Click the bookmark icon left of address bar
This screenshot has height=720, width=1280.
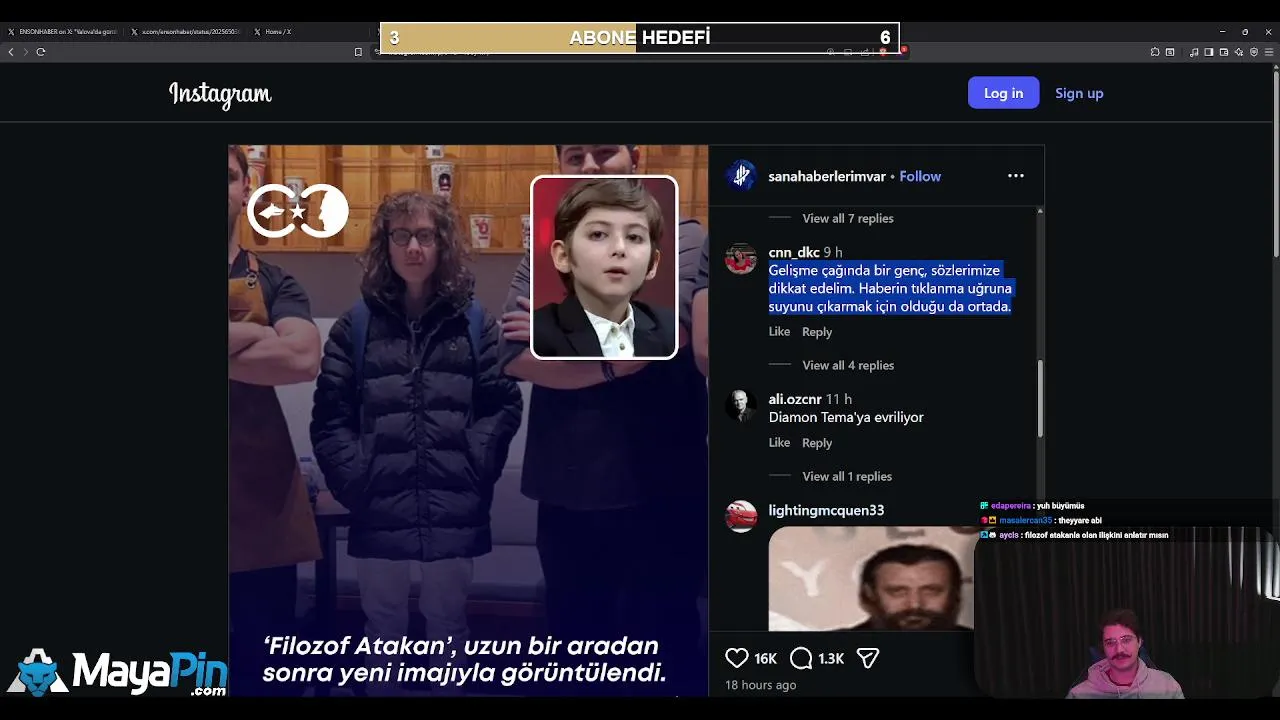click(358, 52)
